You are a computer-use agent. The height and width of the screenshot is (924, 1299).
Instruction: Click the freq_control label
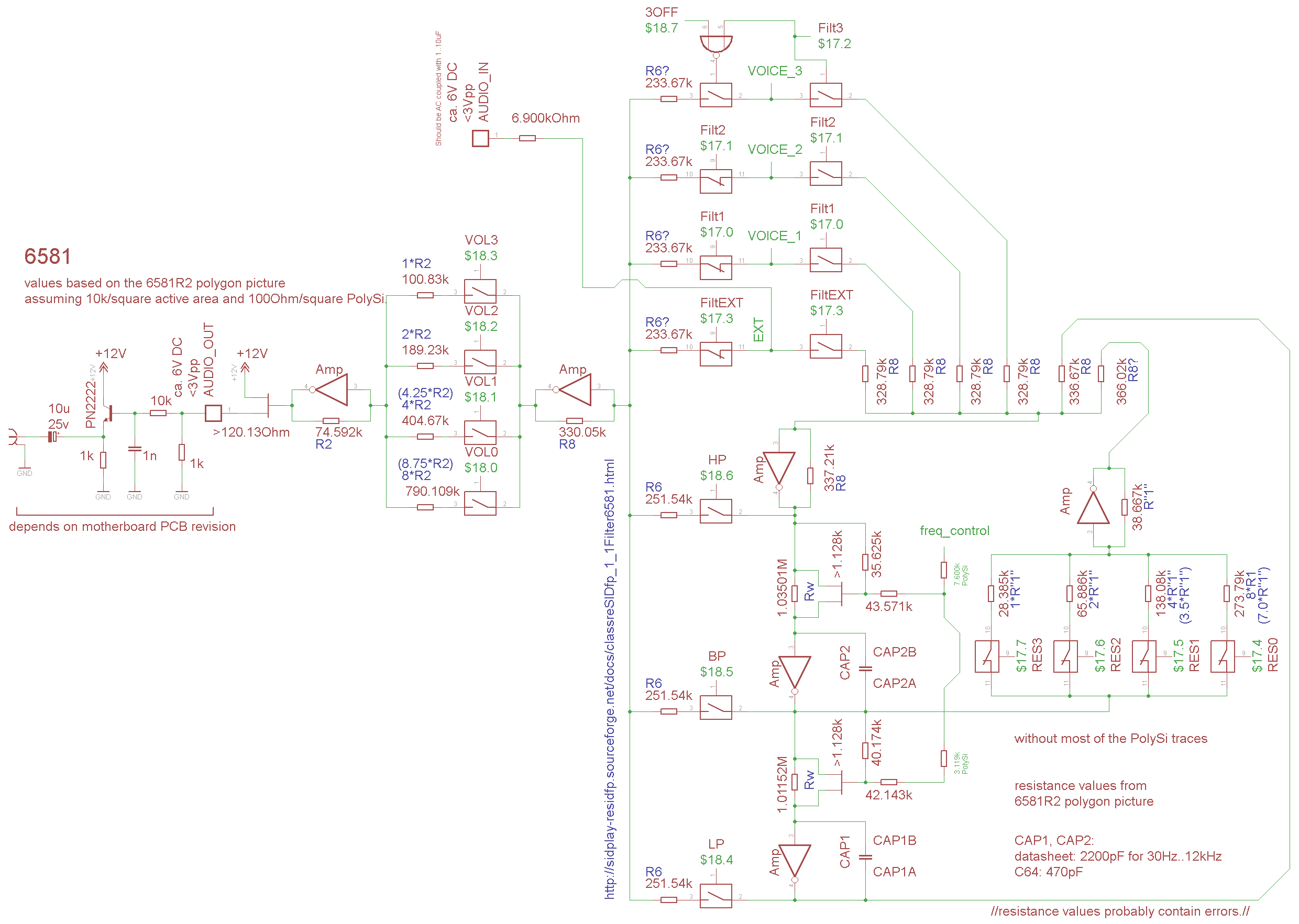[x=954, y=530]
